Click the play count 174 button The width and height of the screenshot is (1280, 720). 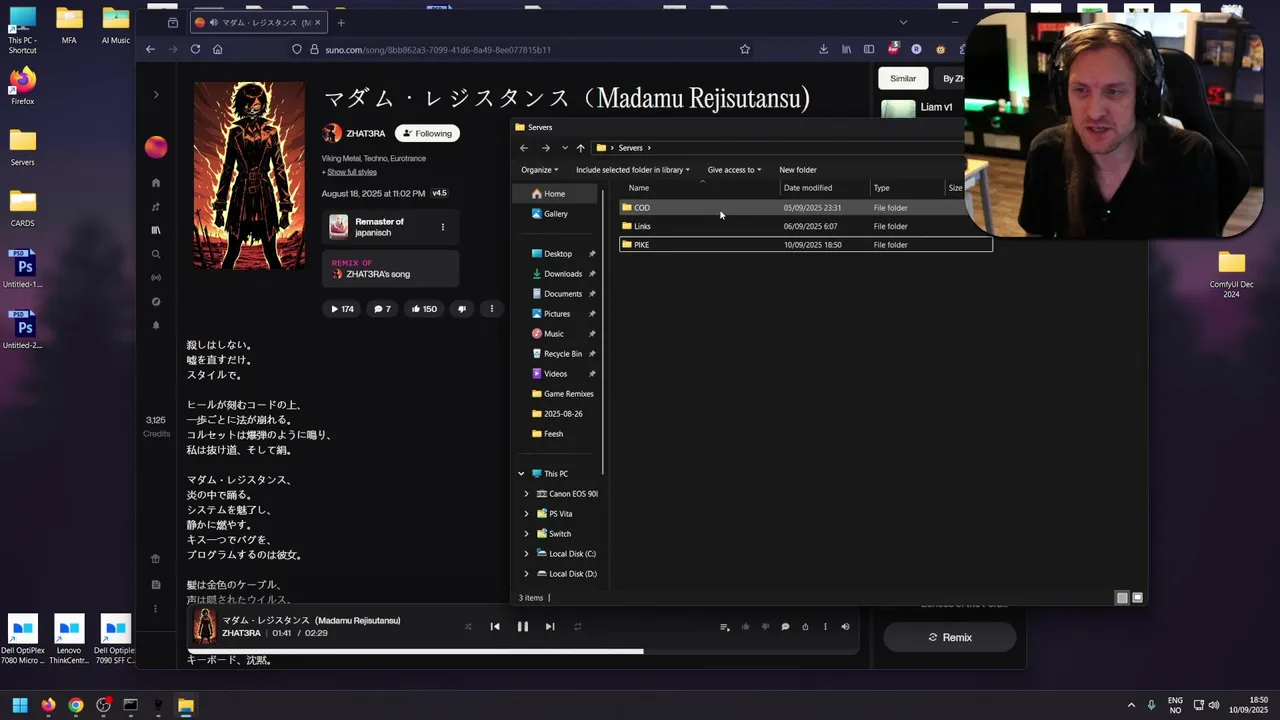point(342,309)
